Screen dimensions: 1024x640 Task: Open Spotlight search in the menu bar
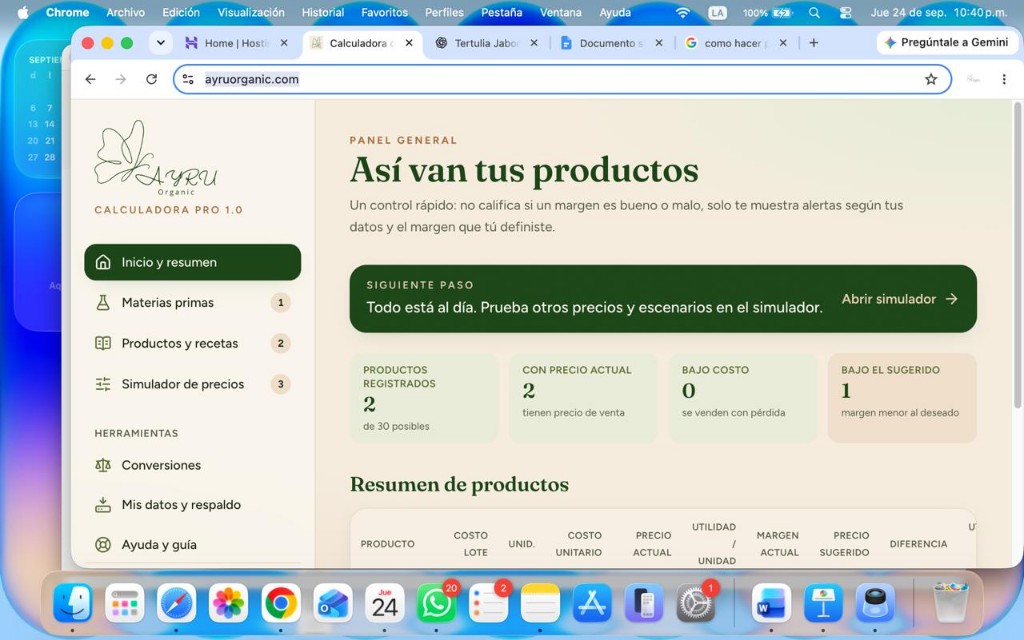(x=814, y=12)
